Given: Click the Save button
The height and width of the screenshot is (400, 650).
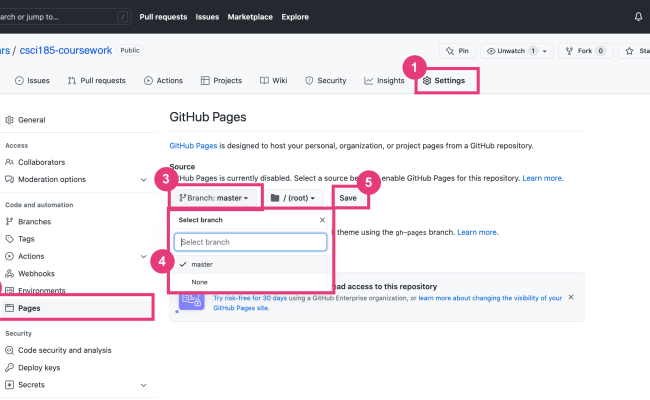Looking at the screenshot, I should pos(348,198).
